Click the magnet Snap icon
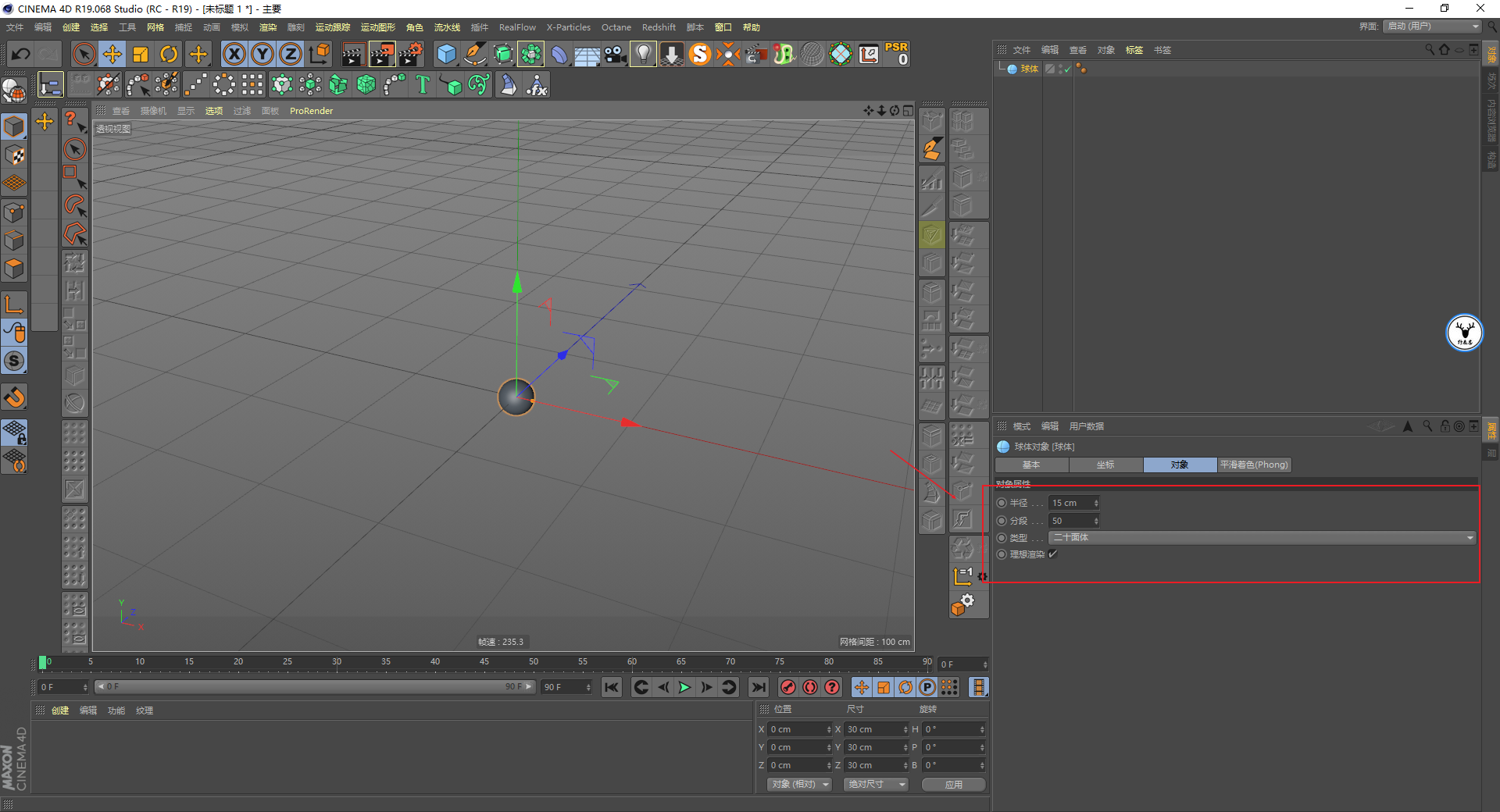 click(x=14, y=397)
